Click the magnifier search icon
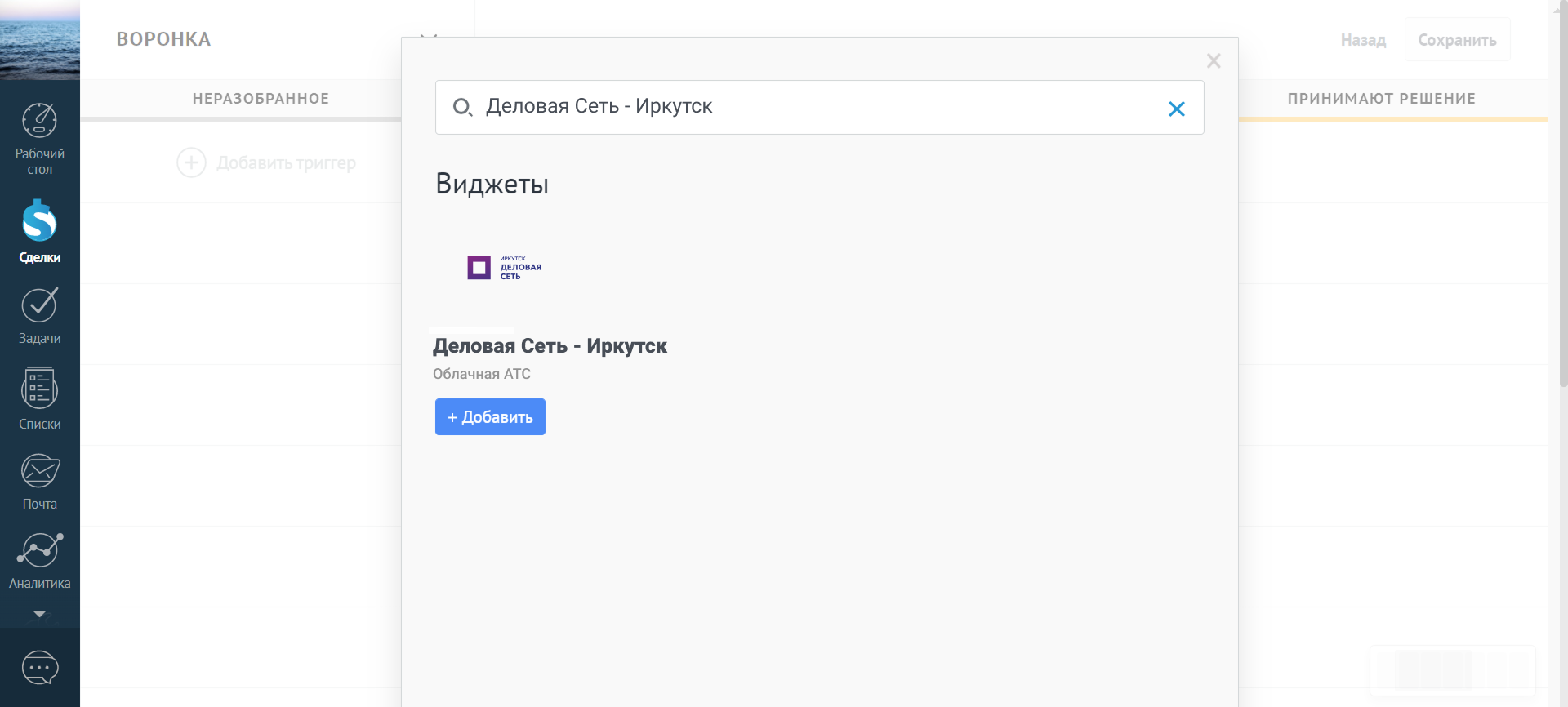 coord(462,107)
